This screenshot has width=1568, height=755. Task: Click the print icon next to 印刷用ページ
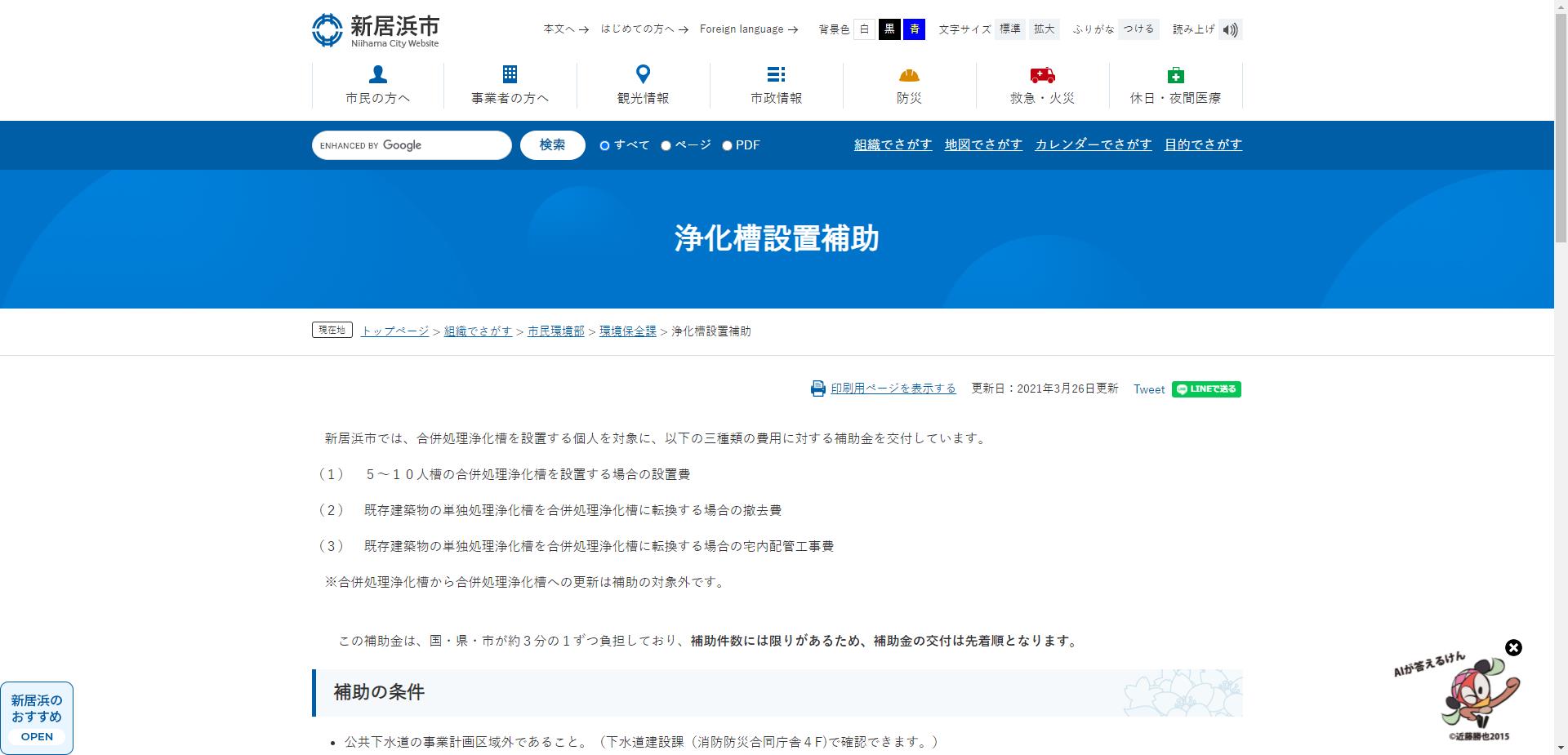817,389
